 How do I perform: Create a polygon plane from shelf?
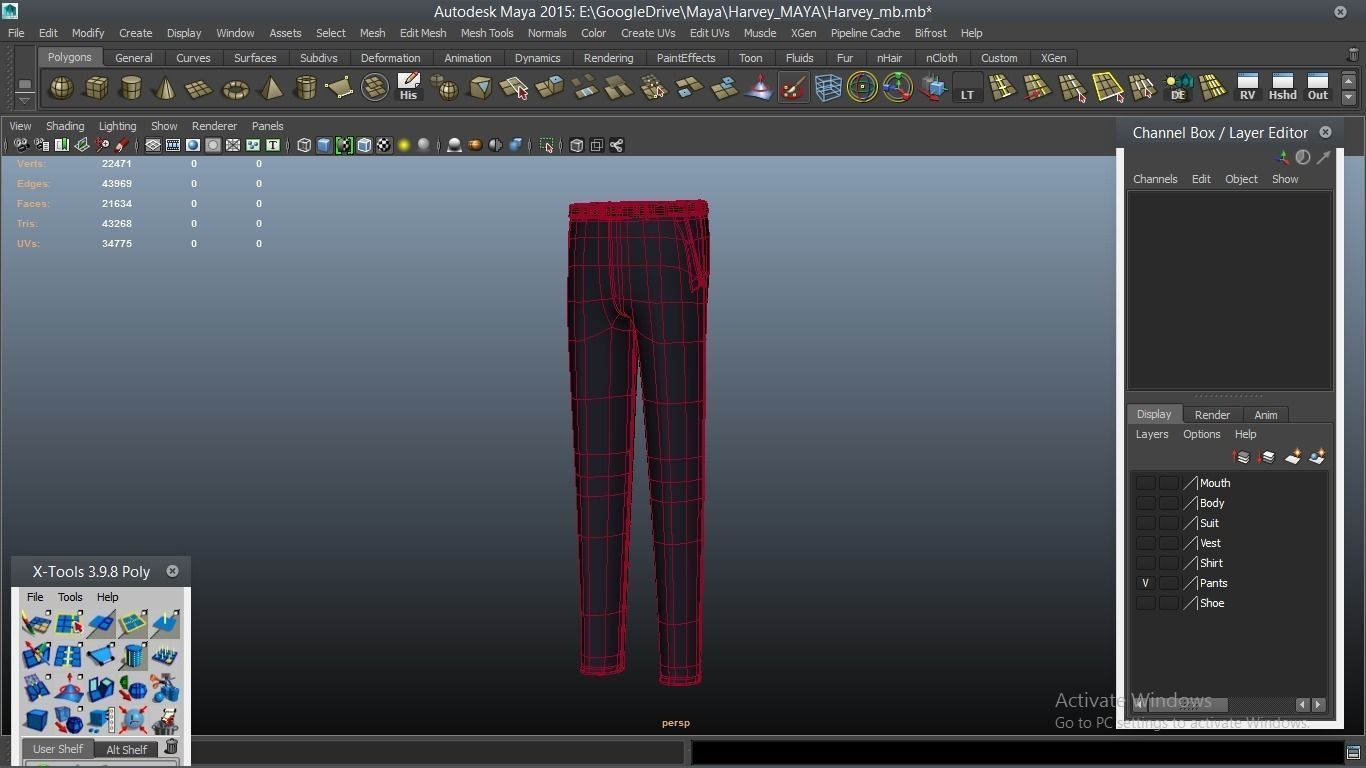(x=200, y=88)
